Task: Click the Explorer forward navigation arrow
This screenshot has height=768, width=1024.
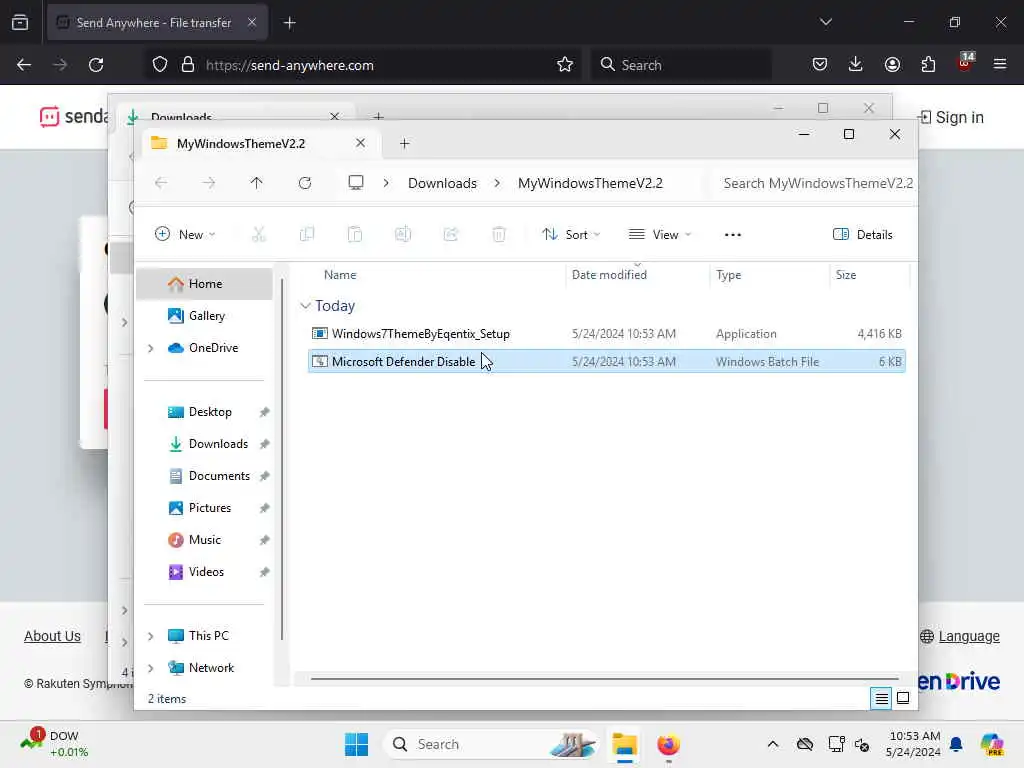Action: coord(208,184)
